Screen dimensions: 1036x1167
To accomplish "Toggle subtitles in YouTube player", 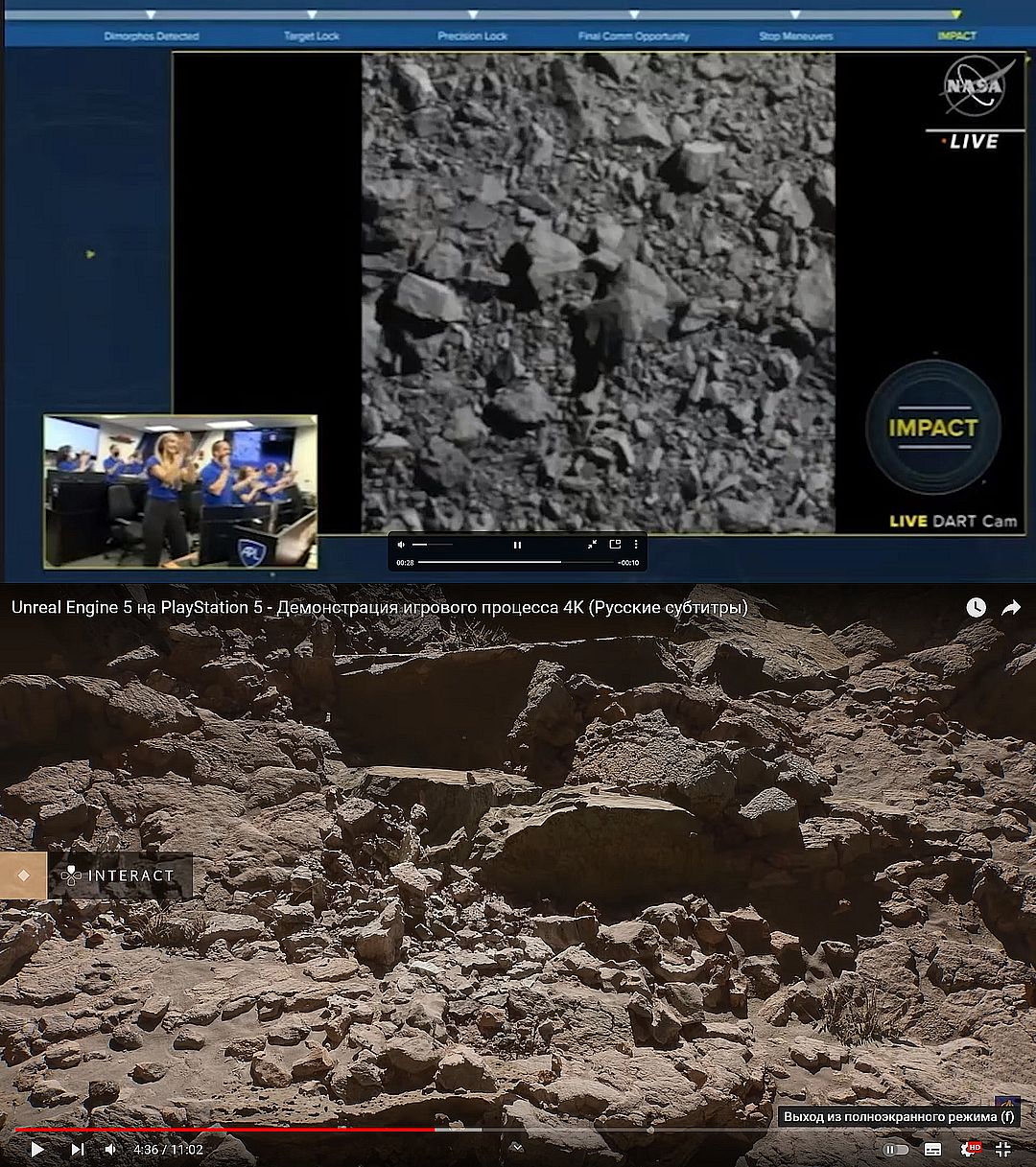I will [932, 1149].
